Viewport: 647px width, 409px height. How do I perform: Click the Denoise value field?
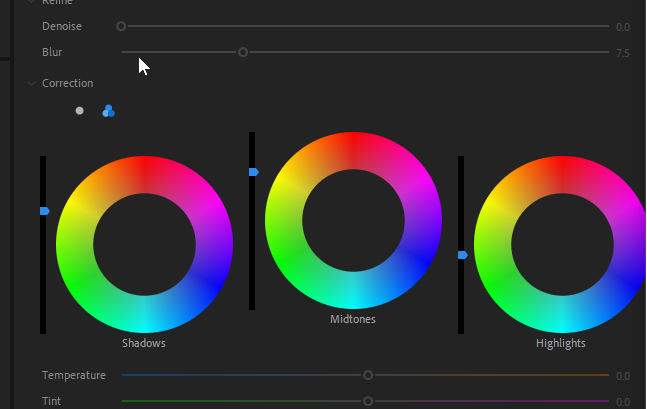(622, 27)
